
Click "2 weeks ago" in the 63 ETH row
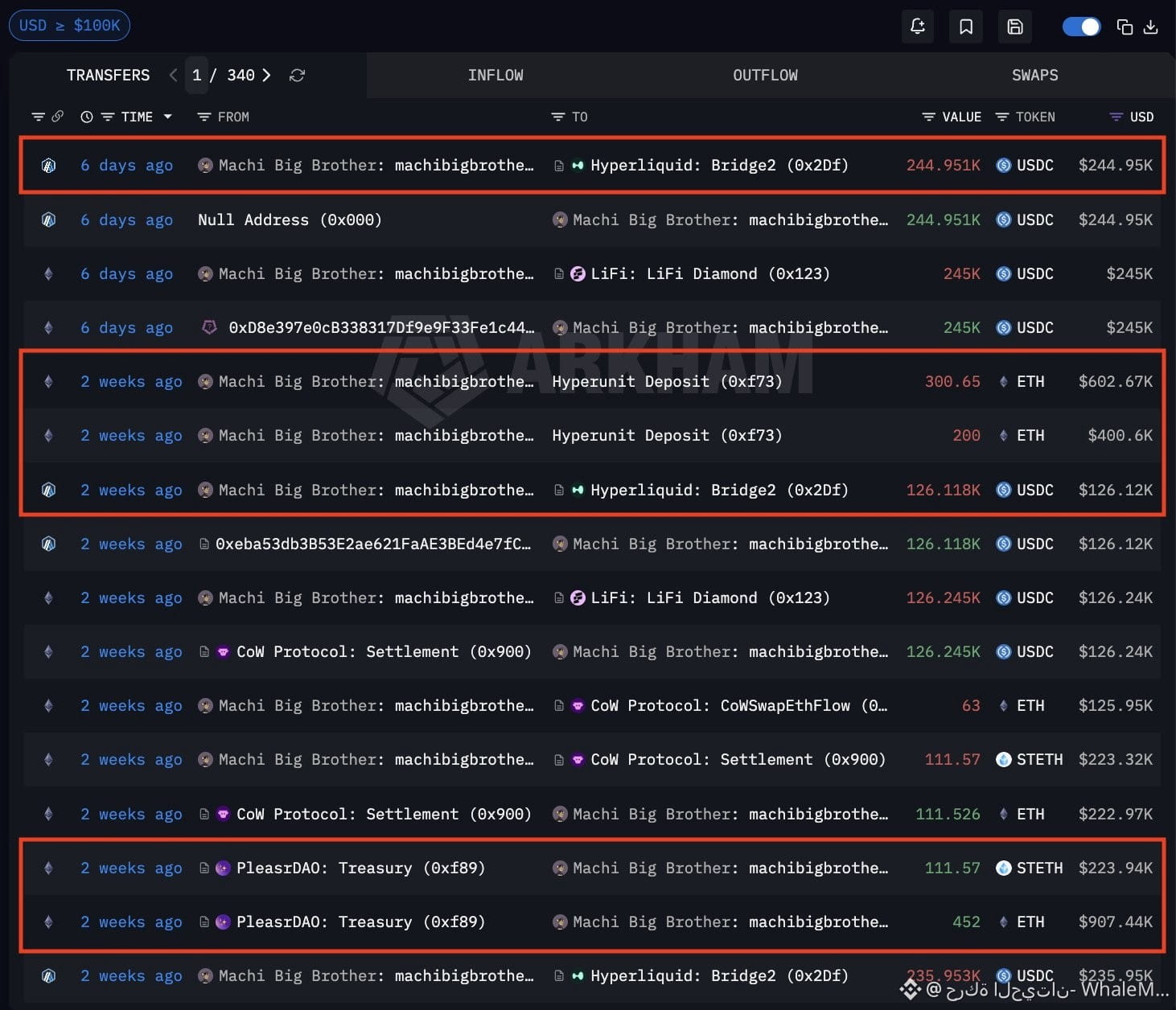(131, 705)
